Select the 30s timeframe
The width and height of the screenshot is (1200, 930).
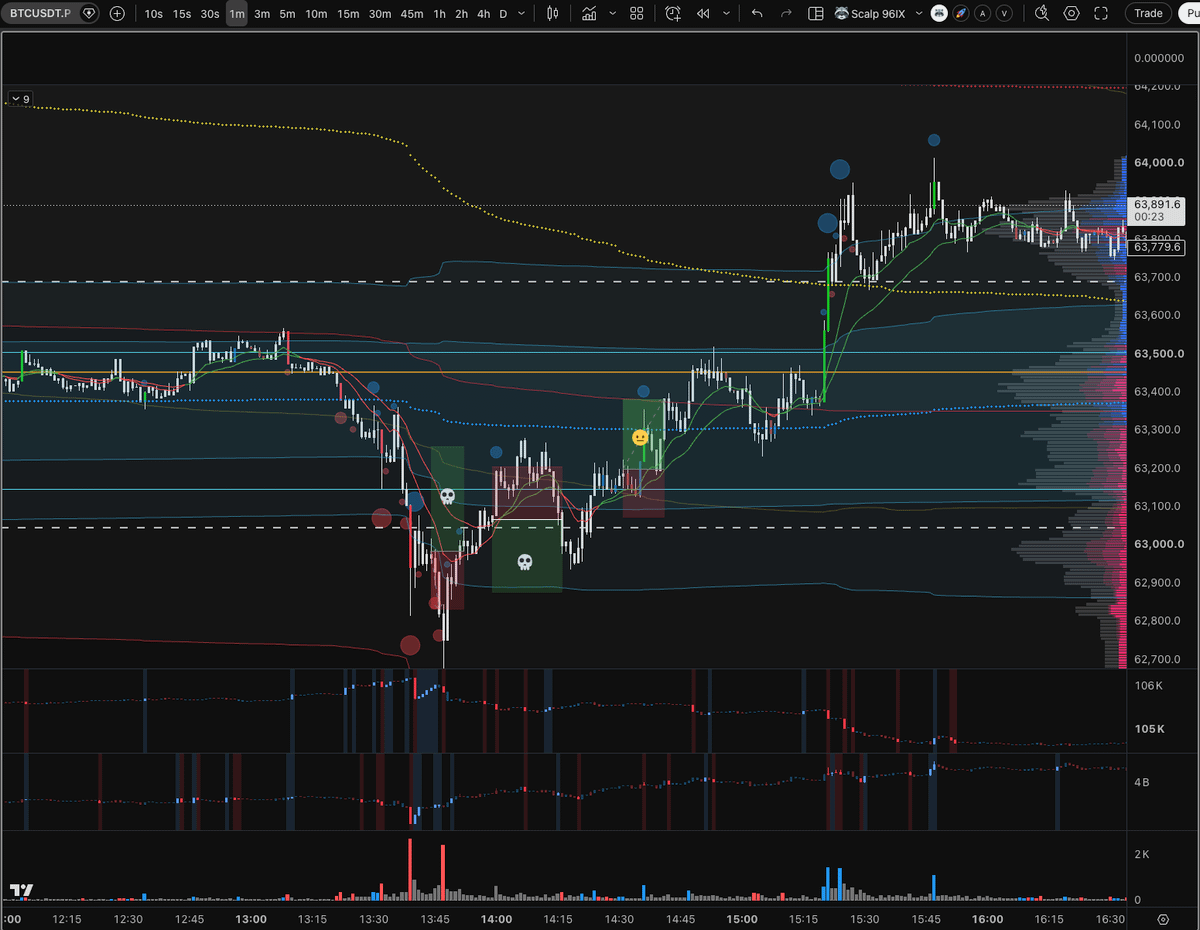click(x=209, y=13)
